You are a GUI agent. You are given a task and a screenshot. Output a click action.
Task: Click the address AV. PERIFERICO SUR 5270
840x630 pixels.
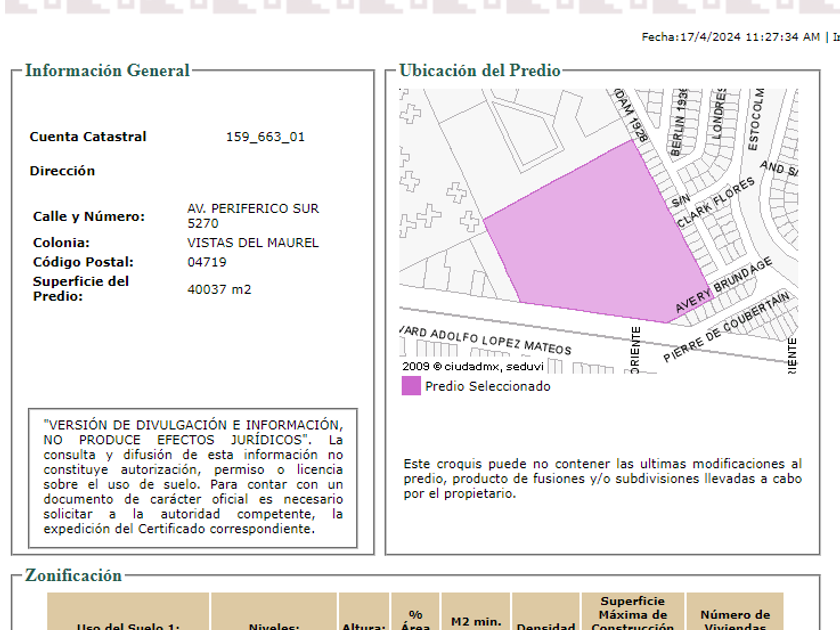tap(253, 216)
